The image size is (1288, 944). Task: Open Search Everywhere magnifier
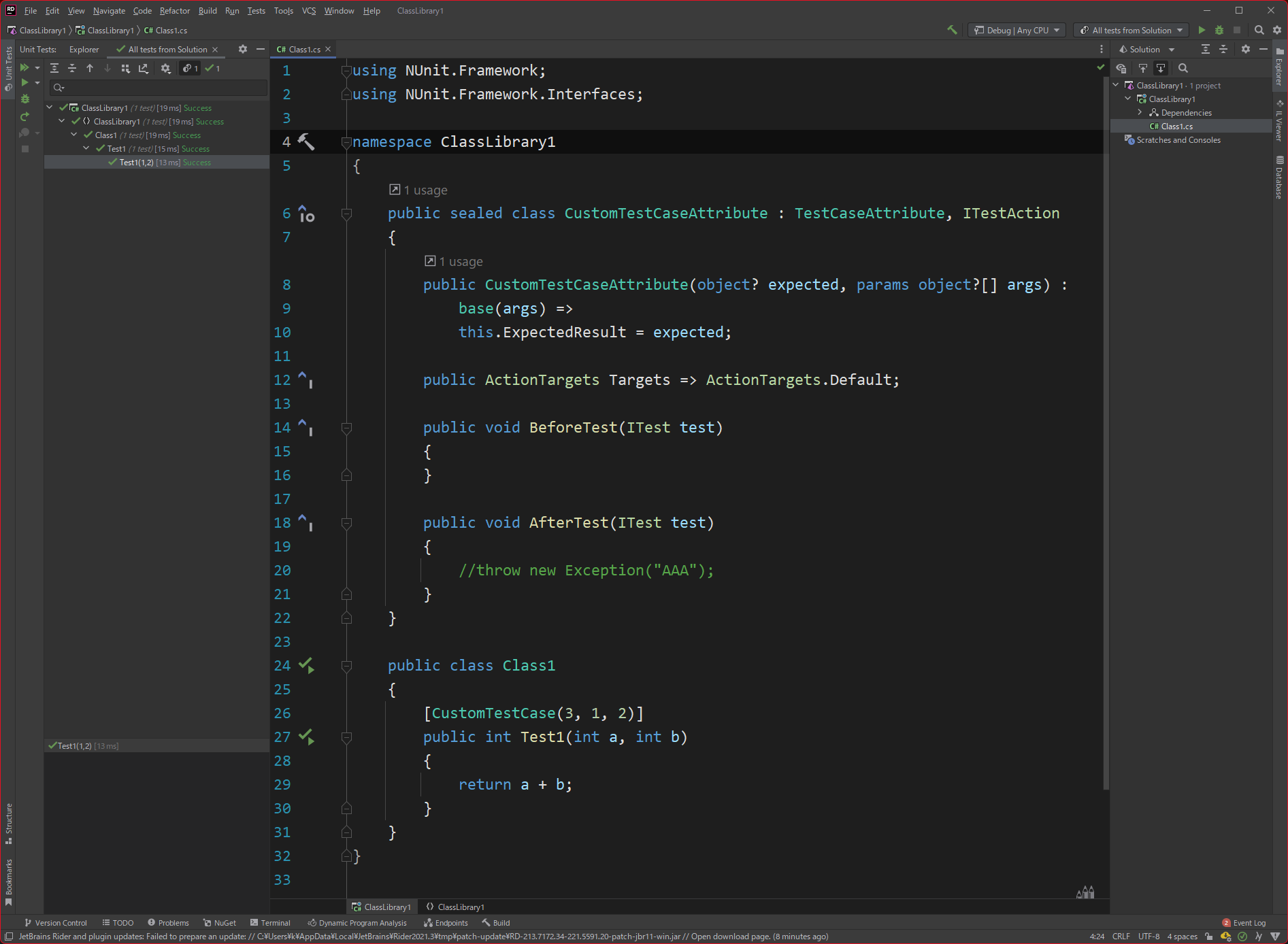pyautogui.click(x=1259, y=30)
